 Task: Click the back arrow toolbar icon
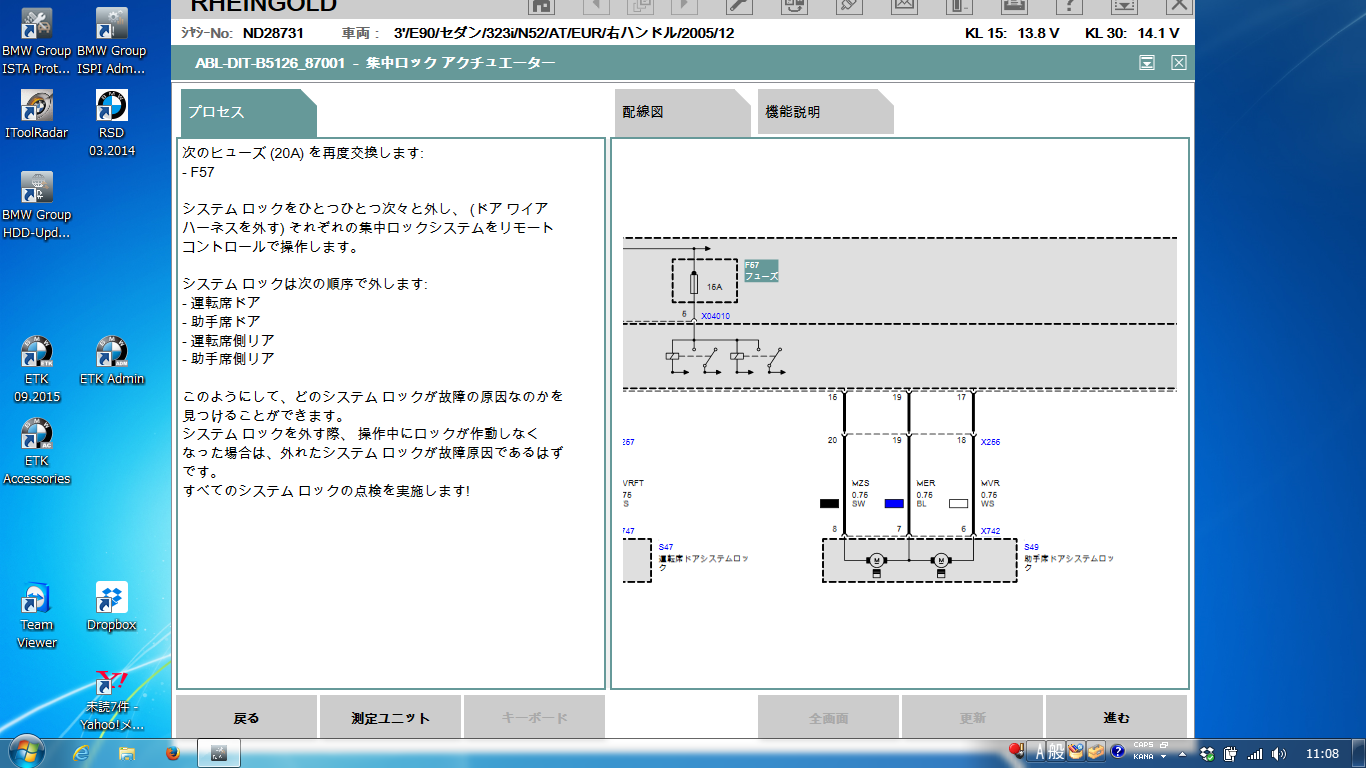pos(597,6)
